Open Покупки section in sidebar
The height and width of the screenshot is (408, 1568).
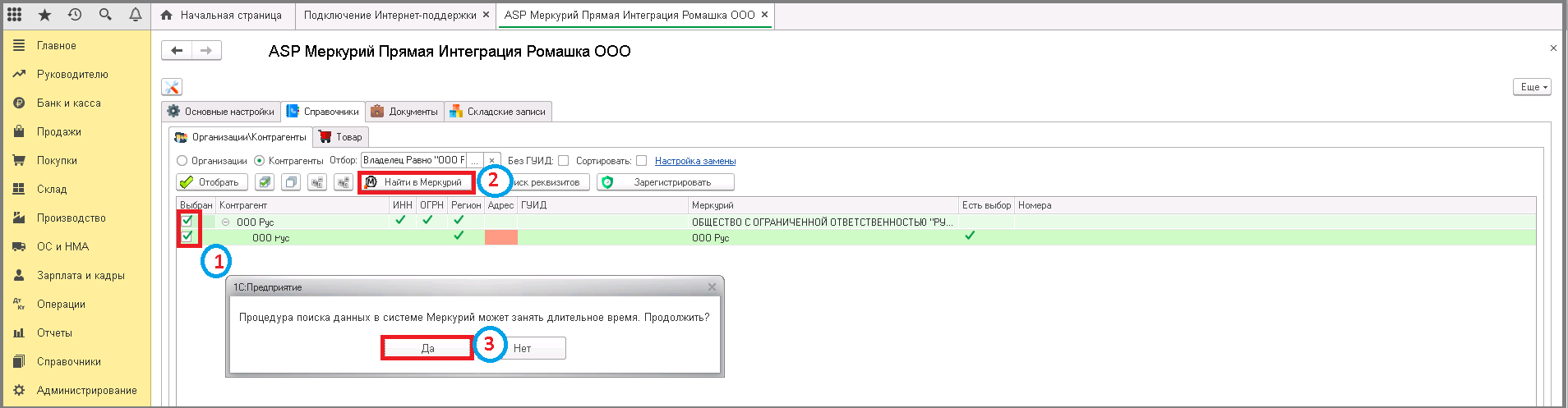coord(76,161)
